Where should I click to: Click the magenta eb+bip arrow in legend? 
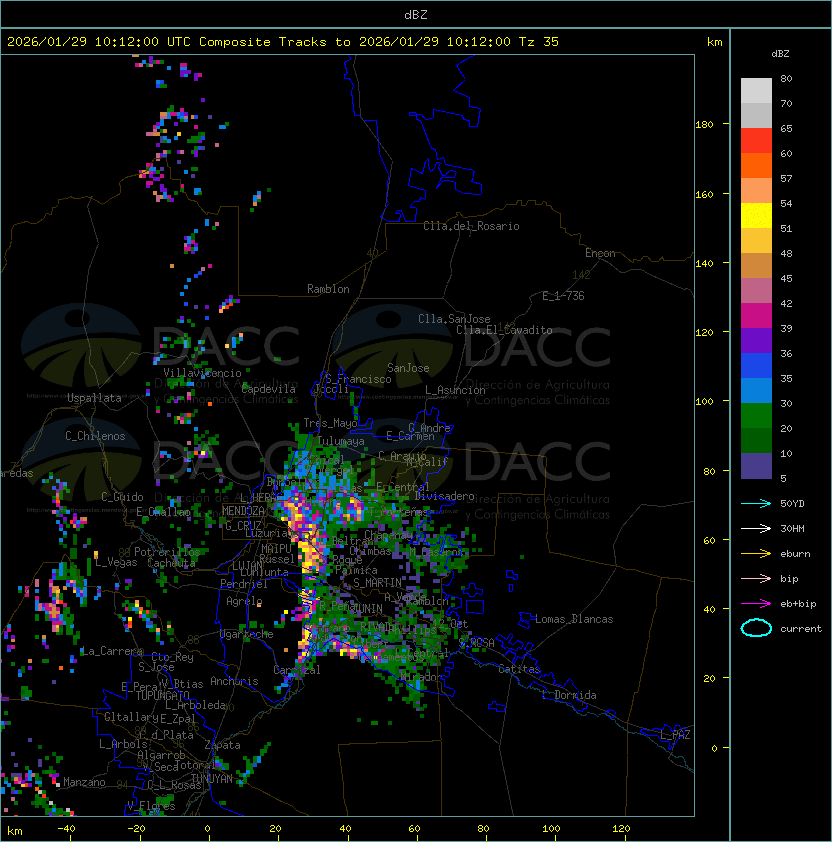pos(756,604)
